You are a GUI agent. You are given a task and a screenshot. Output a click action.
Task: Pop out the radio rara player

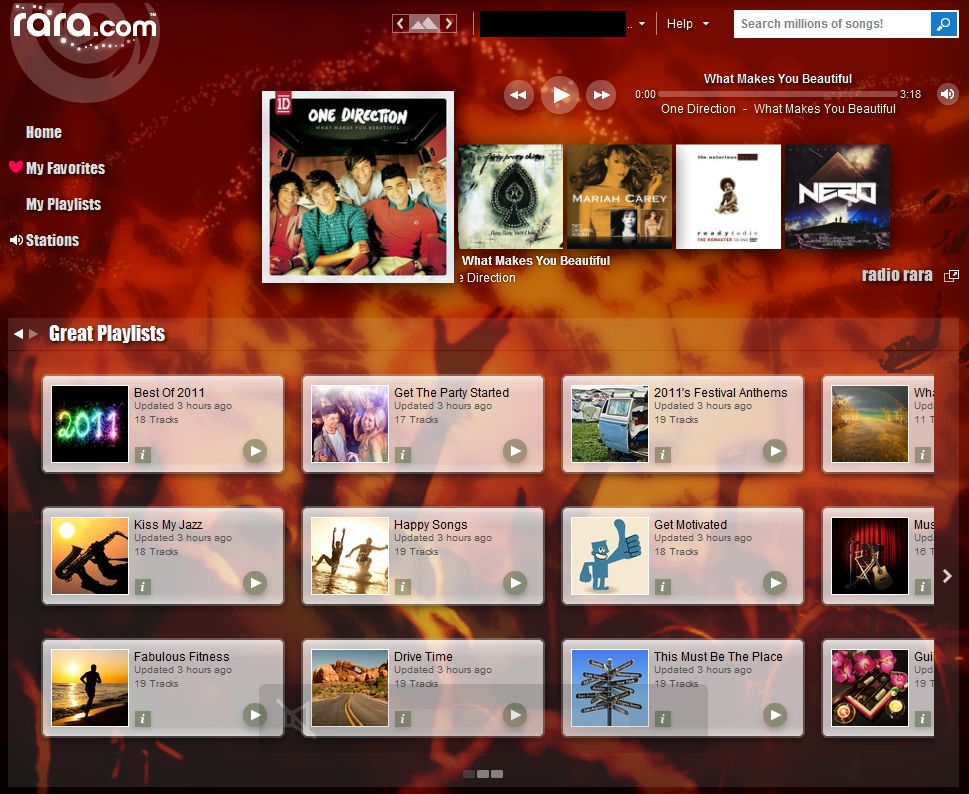point(951,276)
